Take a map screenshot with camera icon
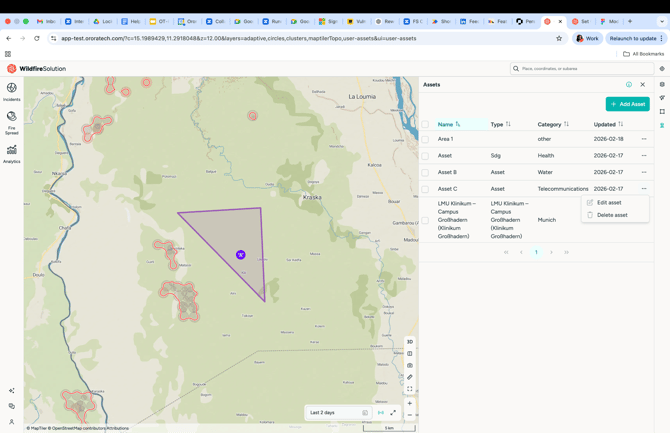Viewport: 670px width, 433px height. tap(410, 365)
